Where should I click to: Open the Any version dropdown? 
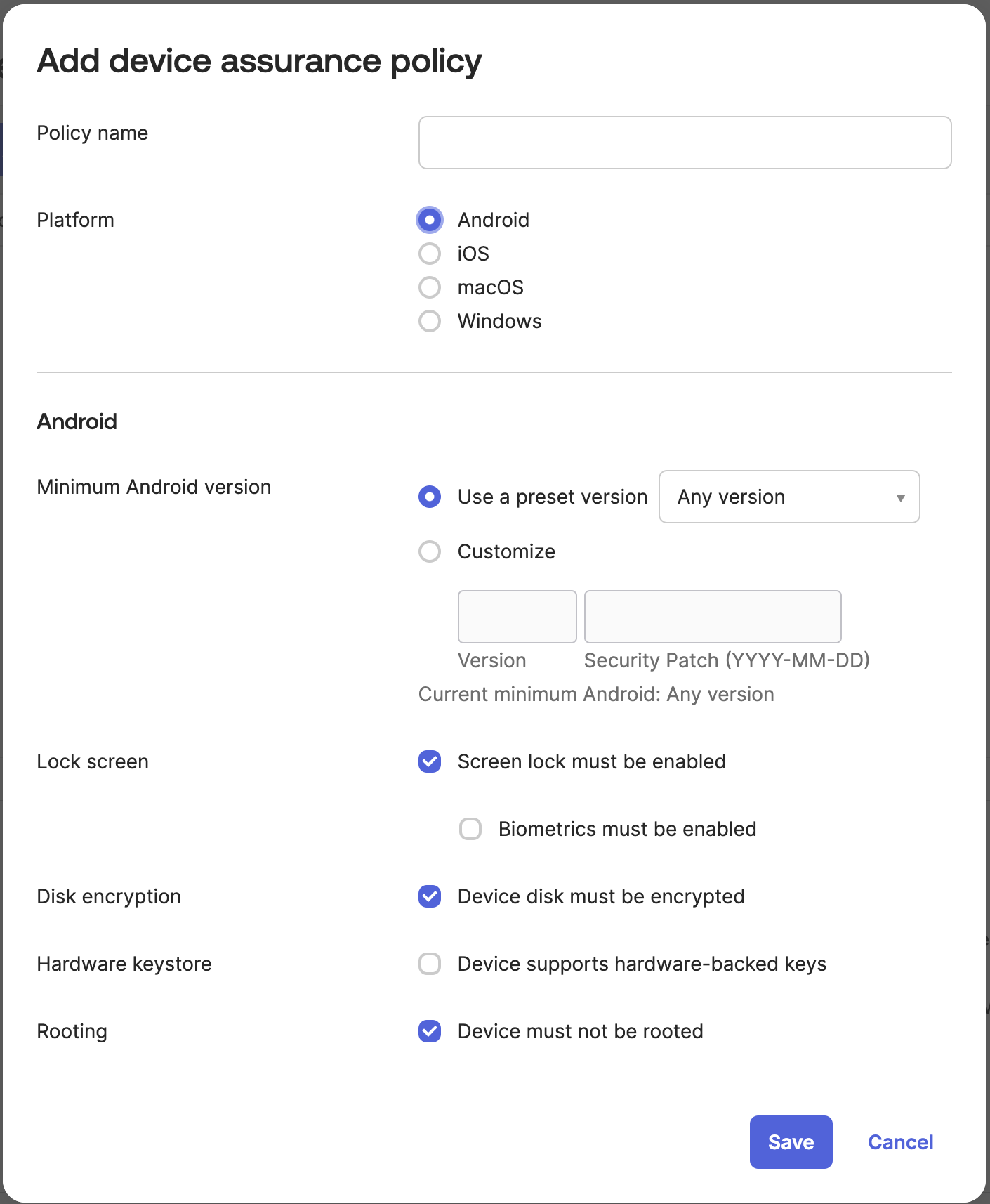779,497
